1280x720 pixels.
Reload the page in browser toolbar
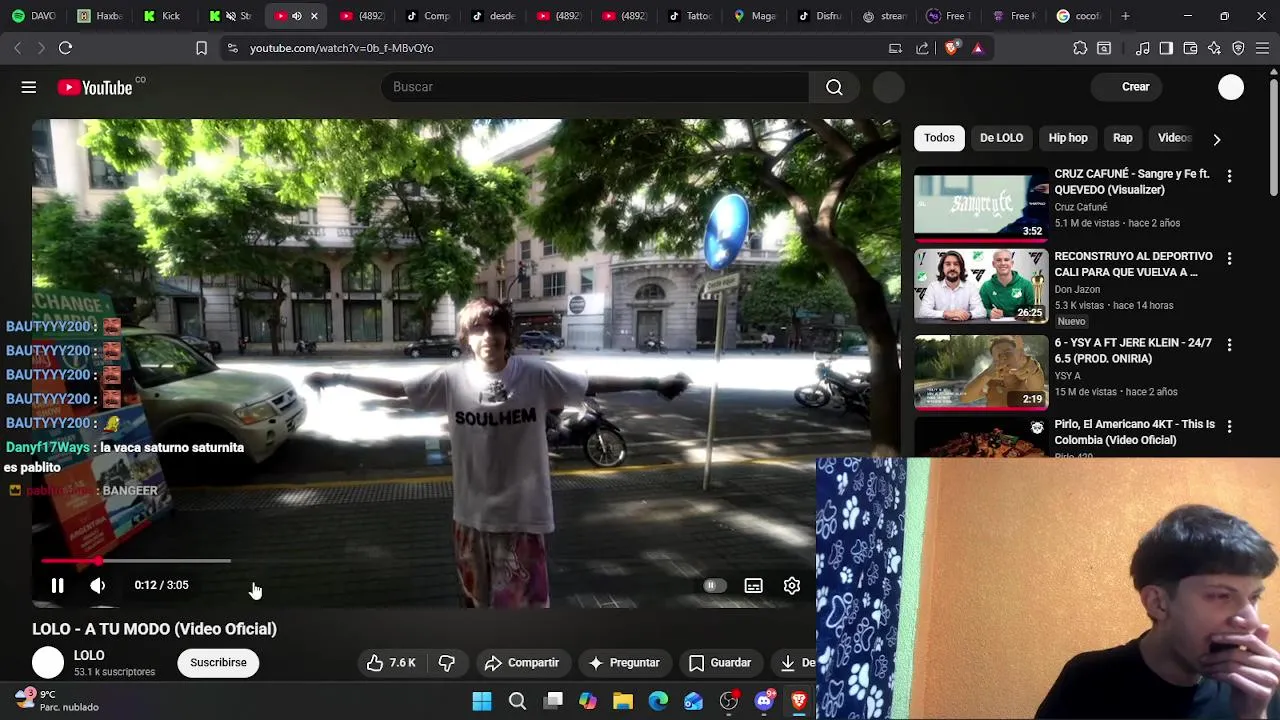(65, 48)
